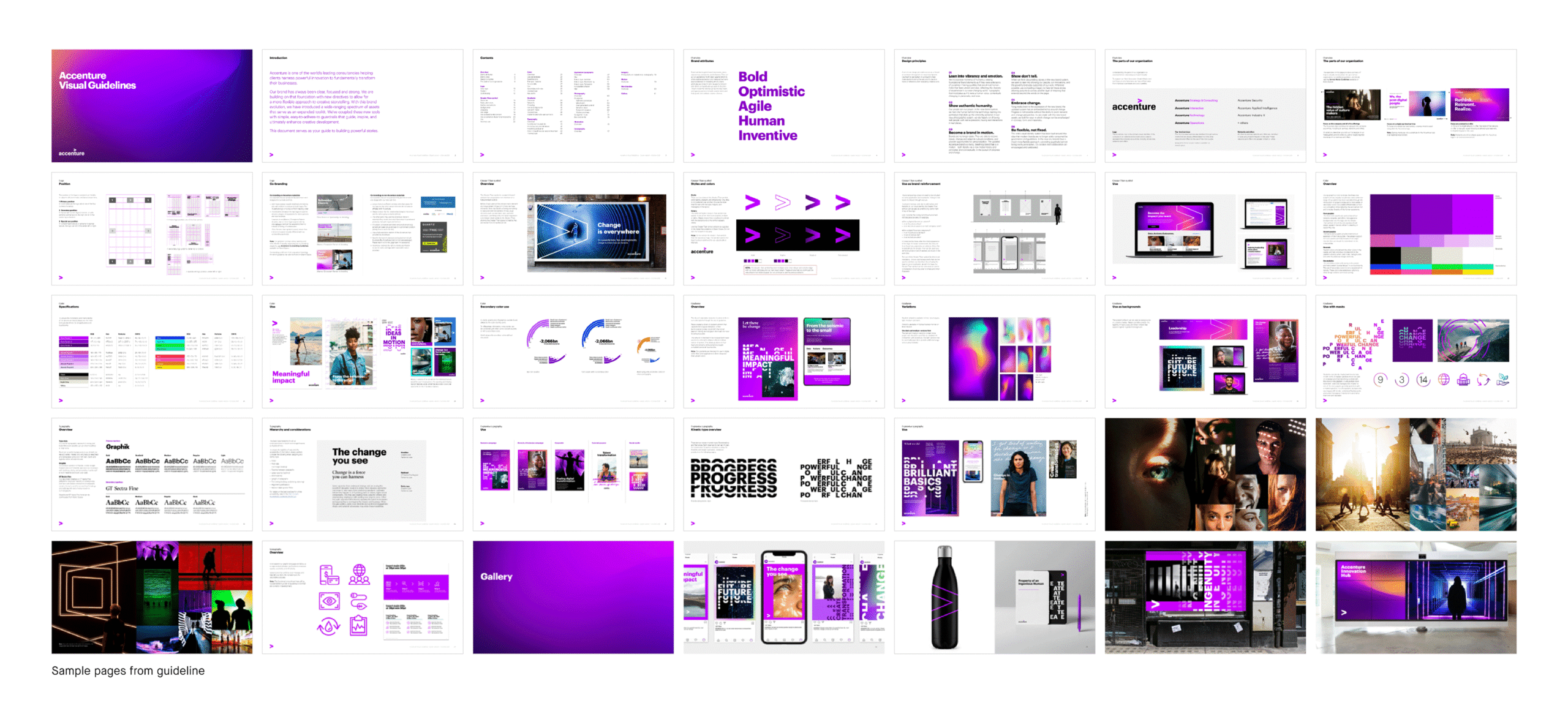View the brand reinforcement gallery wall page
The height and width of the screenshot is (703, 1568).
pyautogui.click(x=994, y=228)
